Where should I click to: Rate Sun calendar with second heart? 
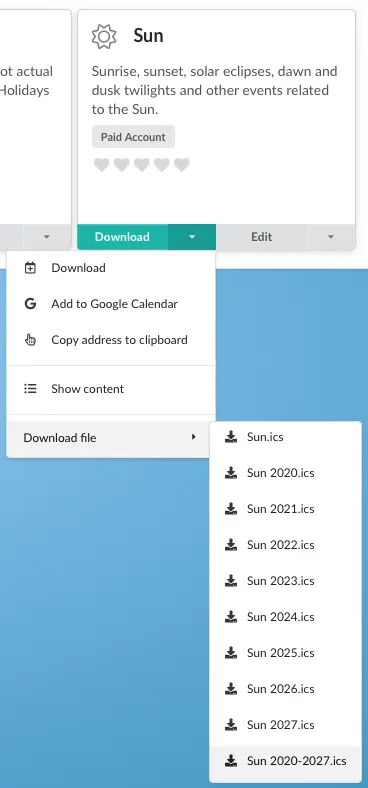point(122,165)
